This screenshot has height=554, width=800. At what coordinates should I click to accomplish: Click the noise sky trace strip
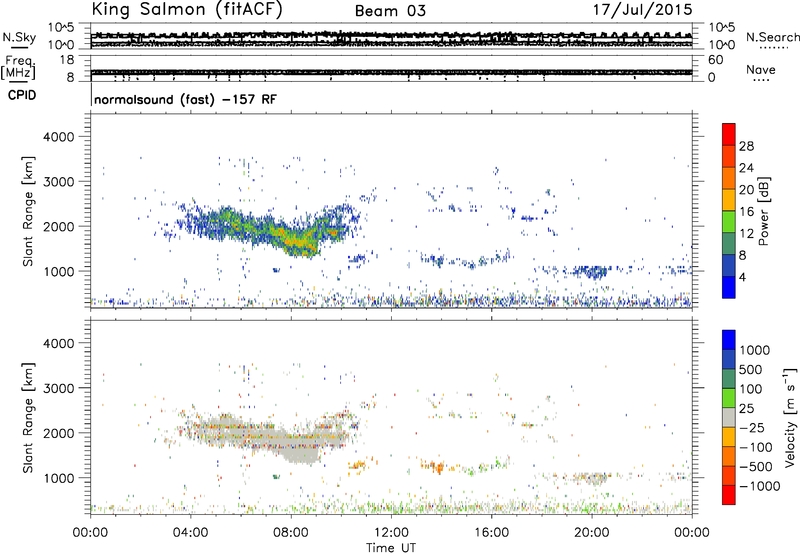391,38
